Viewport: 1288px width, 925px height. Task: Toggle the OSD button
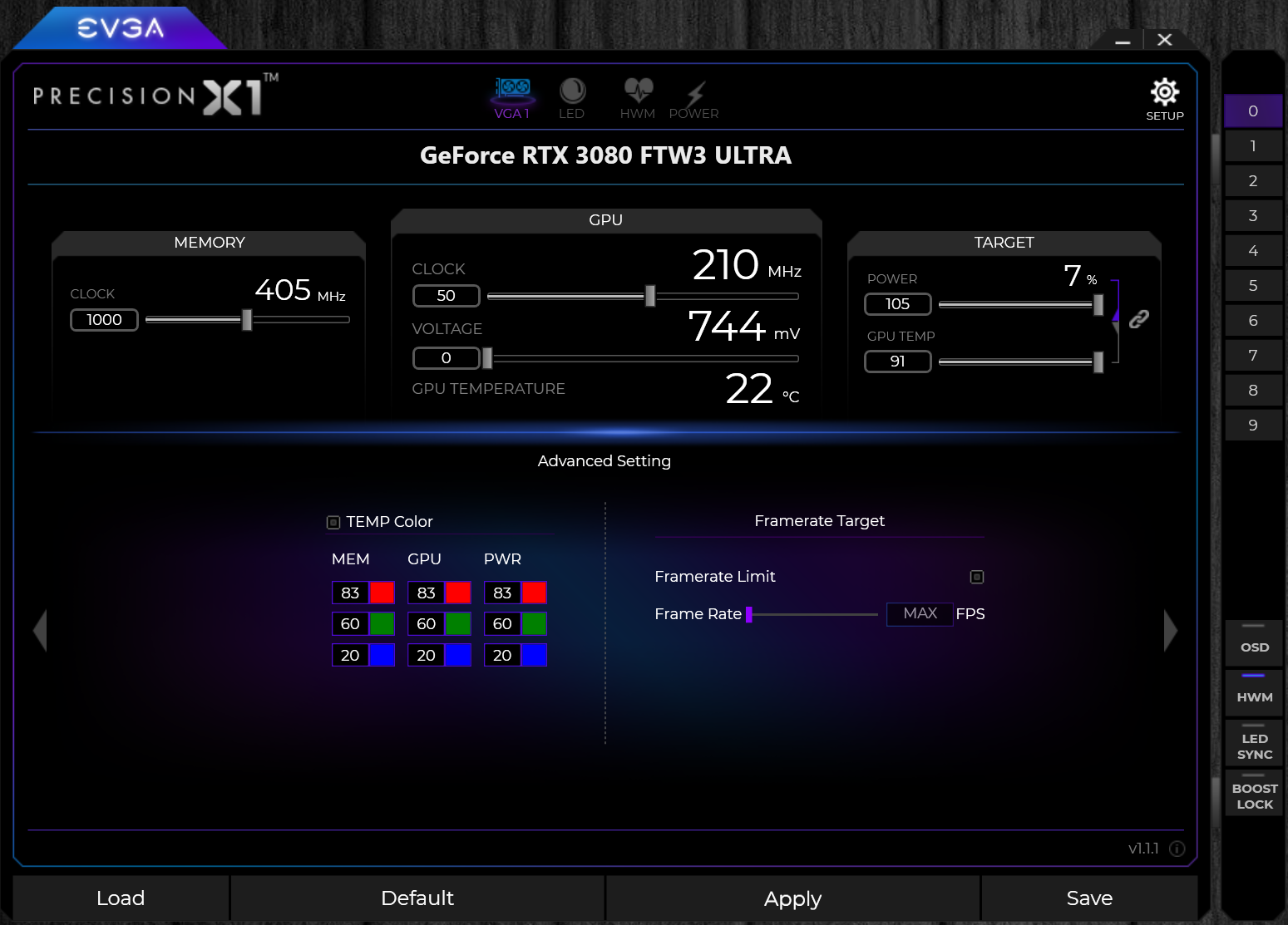click(x=1254, y=642)
